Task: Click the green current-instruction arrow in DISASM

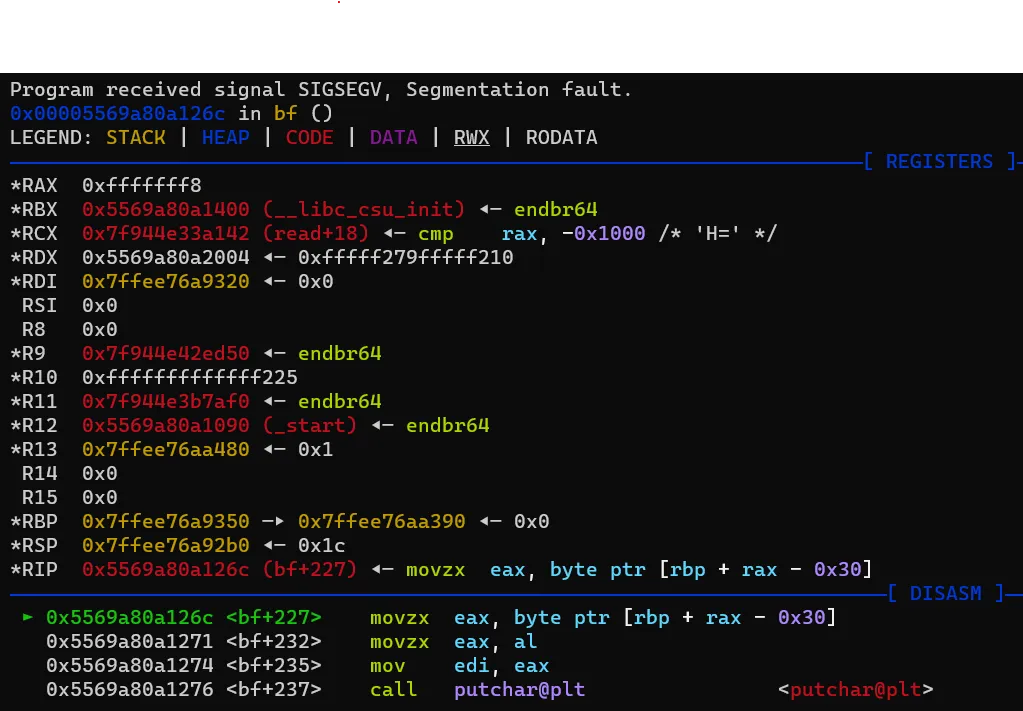Action: (28, 618)
